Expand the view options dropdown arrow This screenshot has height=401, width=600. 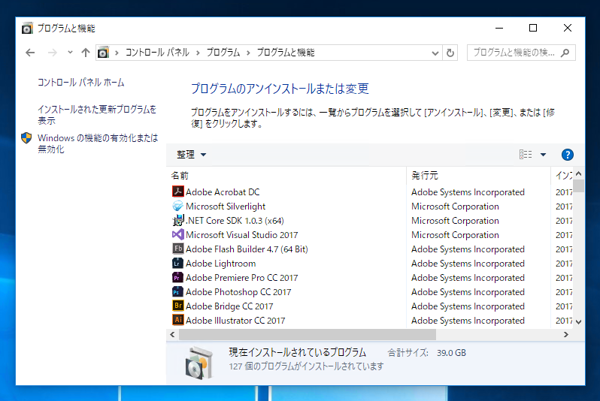pos(543,155)
